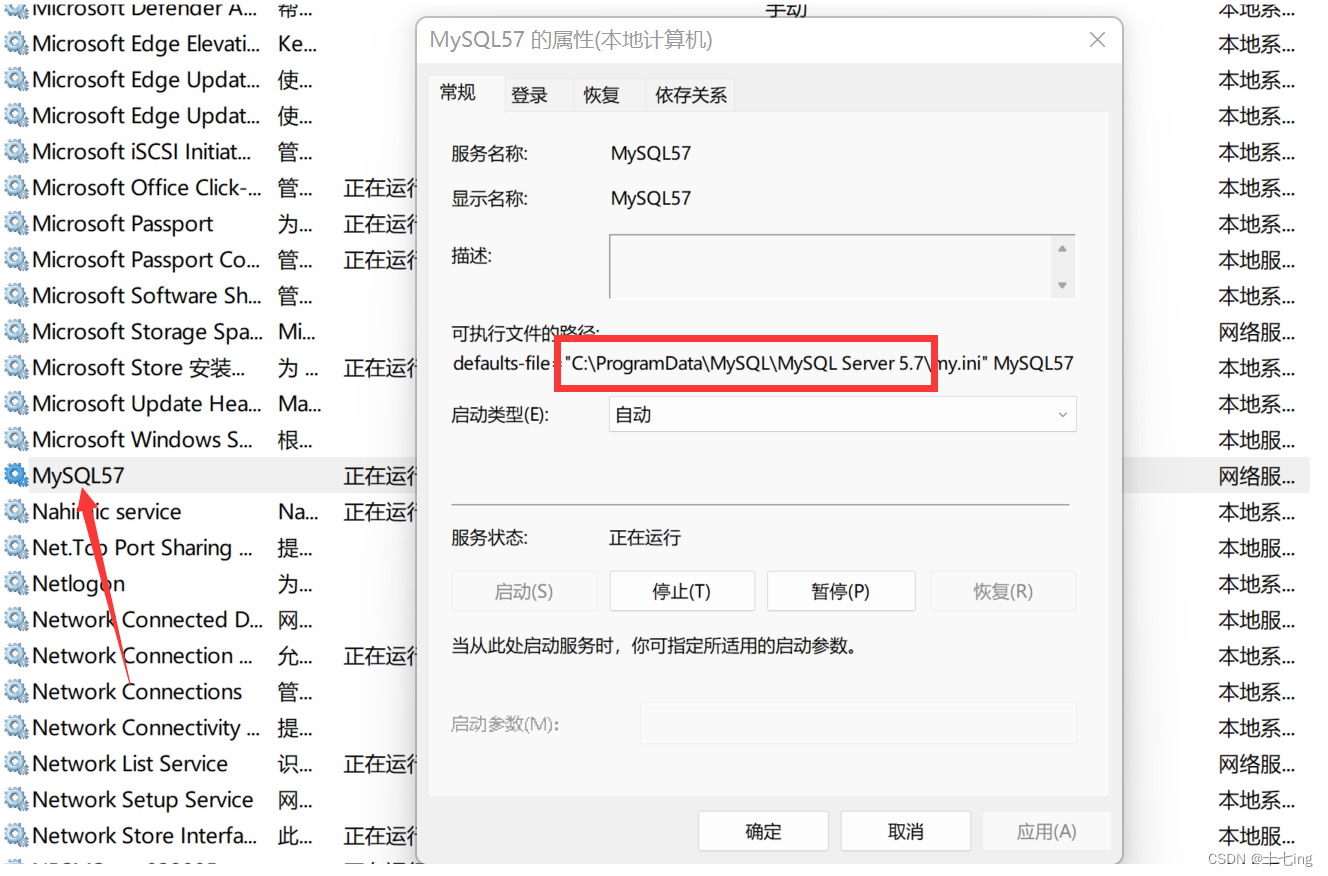The height and width of the screenshot is (876, 1328).
Task: Click gear icon beside Net.Tcp Port Sharing
Action: [x=16, y=548]
